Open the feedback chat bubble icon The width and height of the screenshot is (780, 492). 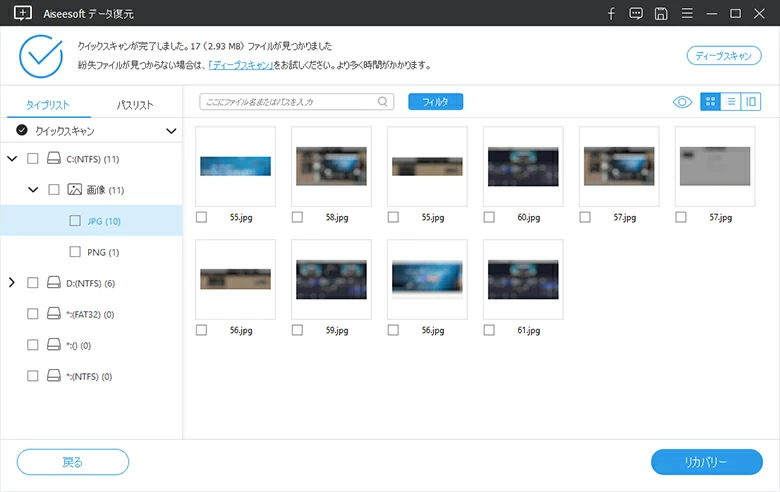(x=636, y=13)
